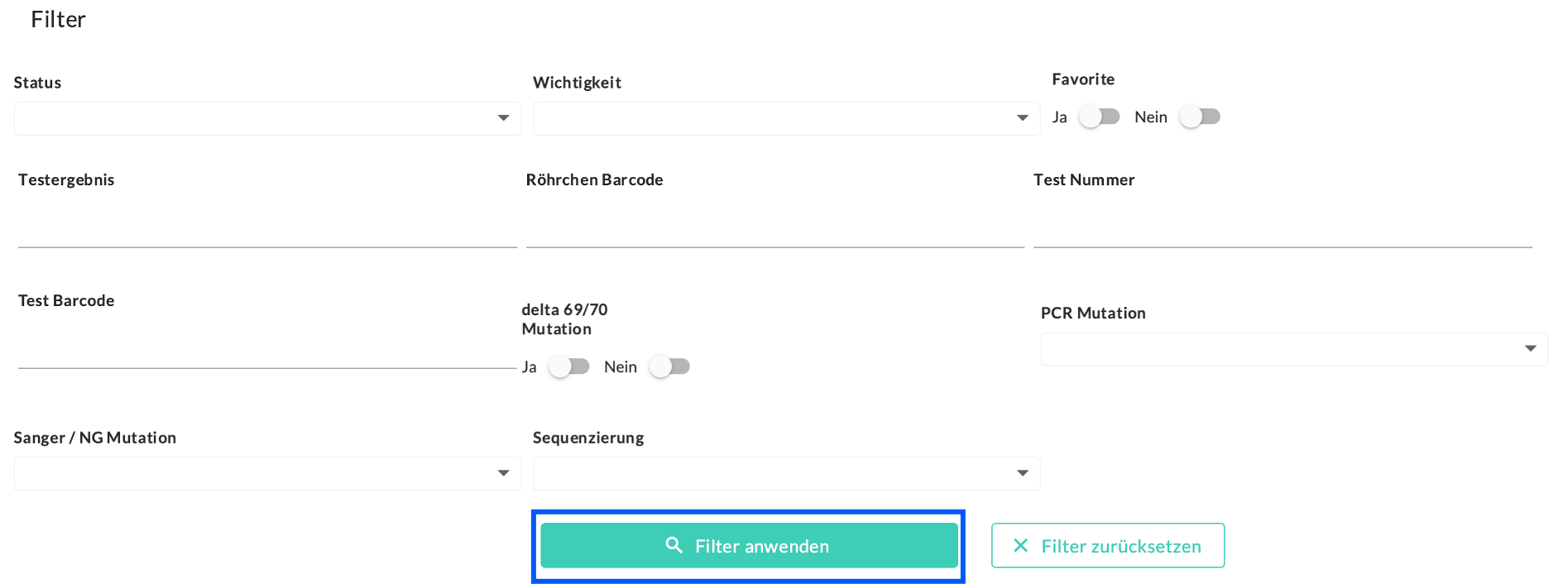Click the magnifier icon in Filter anwenden
Viewport: 1568px width, 584px height.
click(x=674, y=545)
